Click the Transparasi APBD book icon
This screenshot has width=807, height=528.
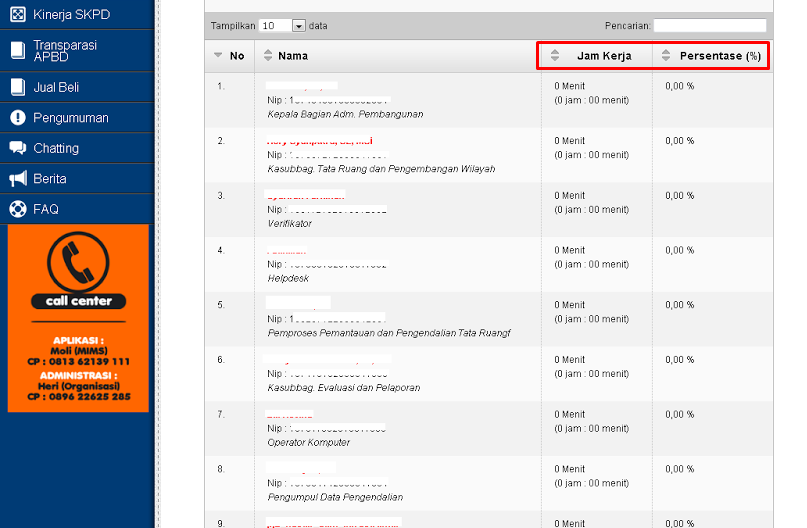click(17, 50)
